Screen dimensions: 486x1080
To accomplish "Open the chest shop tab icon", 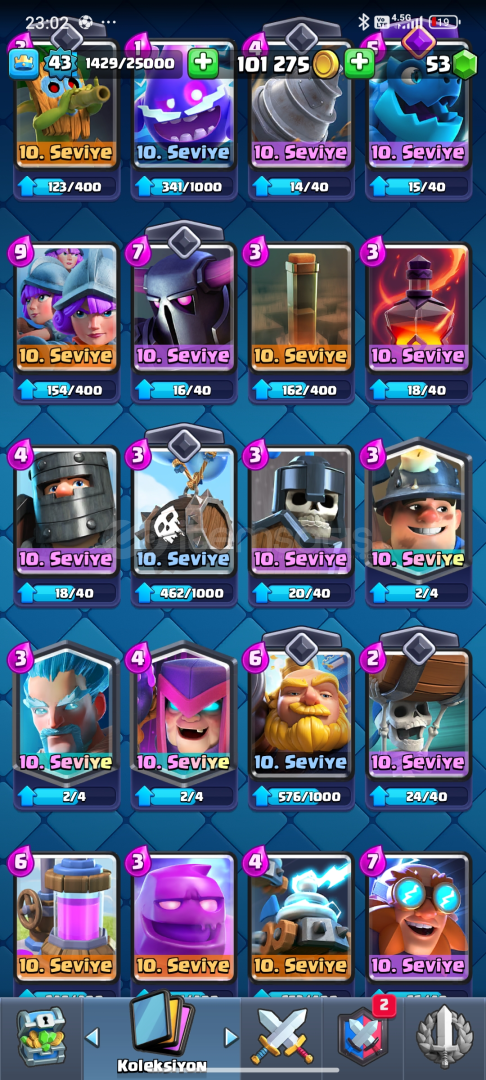I will 41,1035.
